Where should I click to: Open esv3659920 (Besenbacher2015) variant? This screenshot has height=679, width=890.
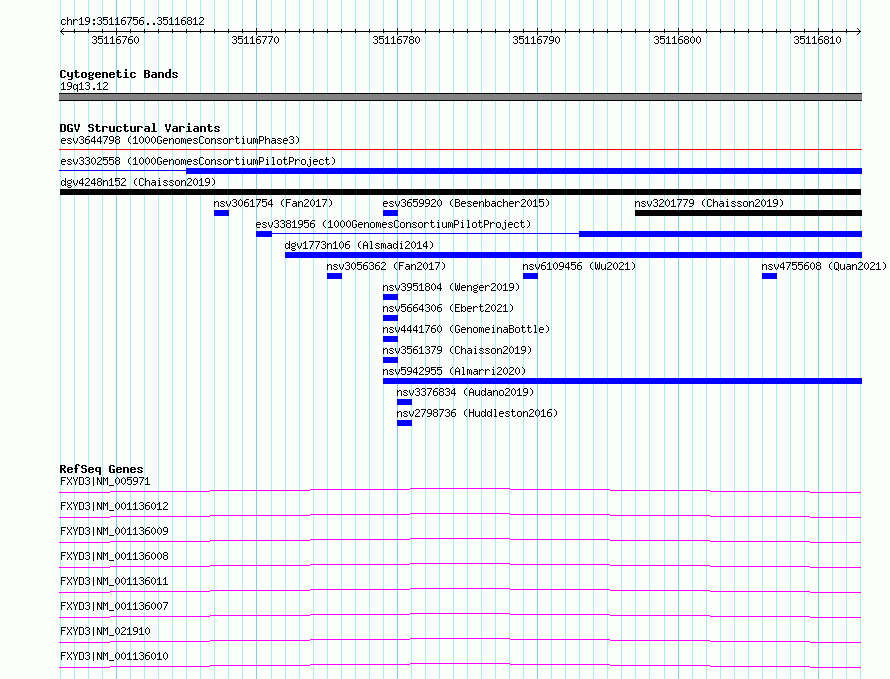point(466,203)
